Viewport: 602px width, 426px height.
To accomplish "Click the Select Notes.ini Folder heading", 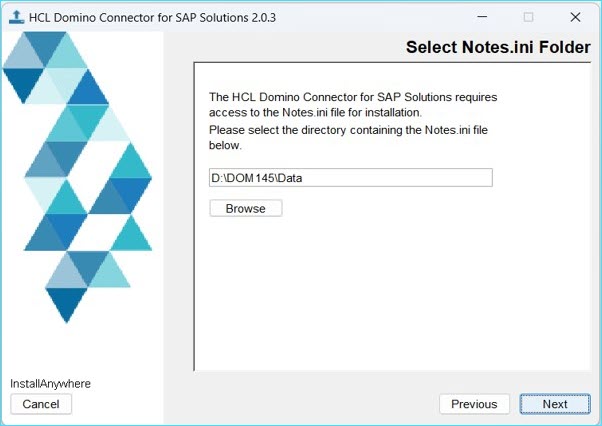I will [x=497, y=48].
